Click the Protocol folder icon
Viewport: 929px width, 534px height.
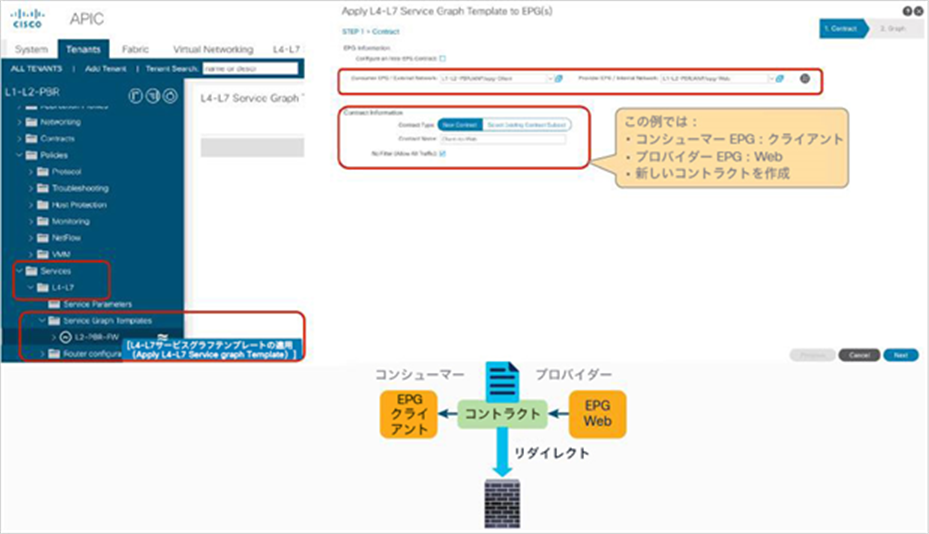click(43, 172)
